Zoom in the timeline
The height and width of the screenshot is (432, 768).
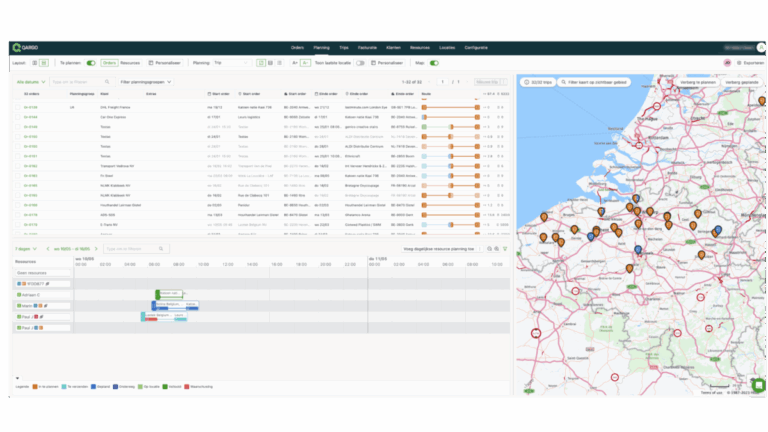pyautogui.click(x=497, y=249)
